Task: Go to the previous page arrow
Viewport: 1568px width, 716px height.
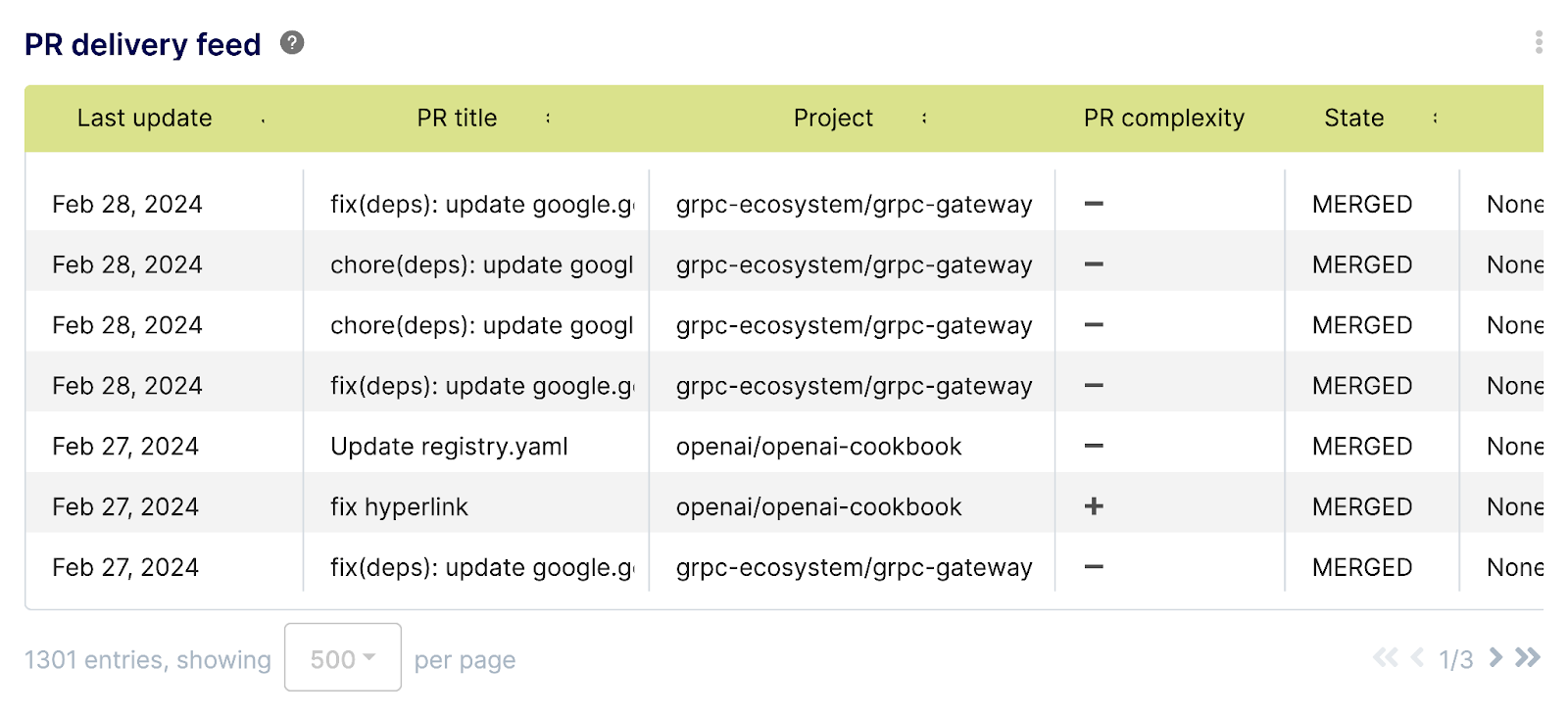Action: point(1417,657)
